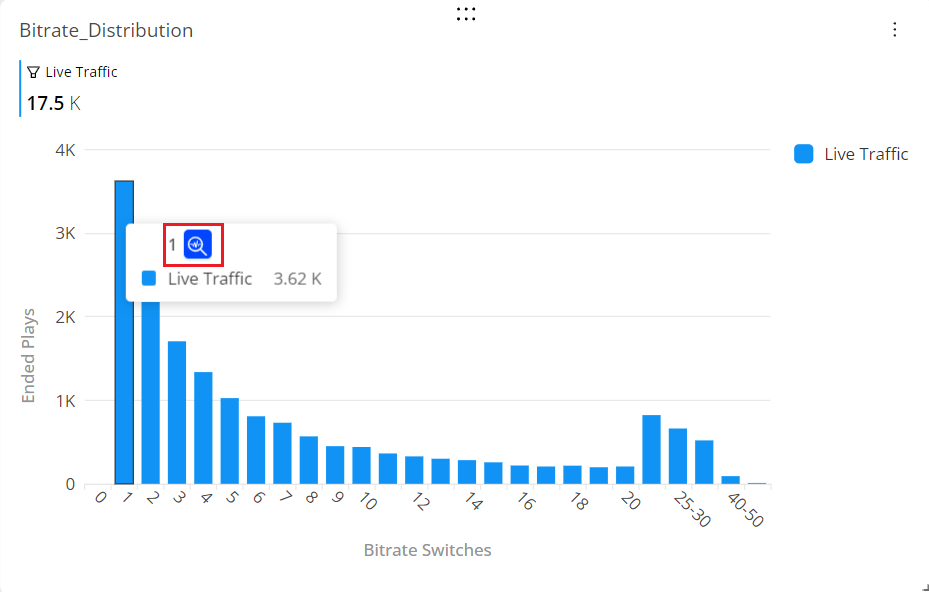
Task: Click the filter funnel icon beside Live Traffic
Action: (34, 72)
